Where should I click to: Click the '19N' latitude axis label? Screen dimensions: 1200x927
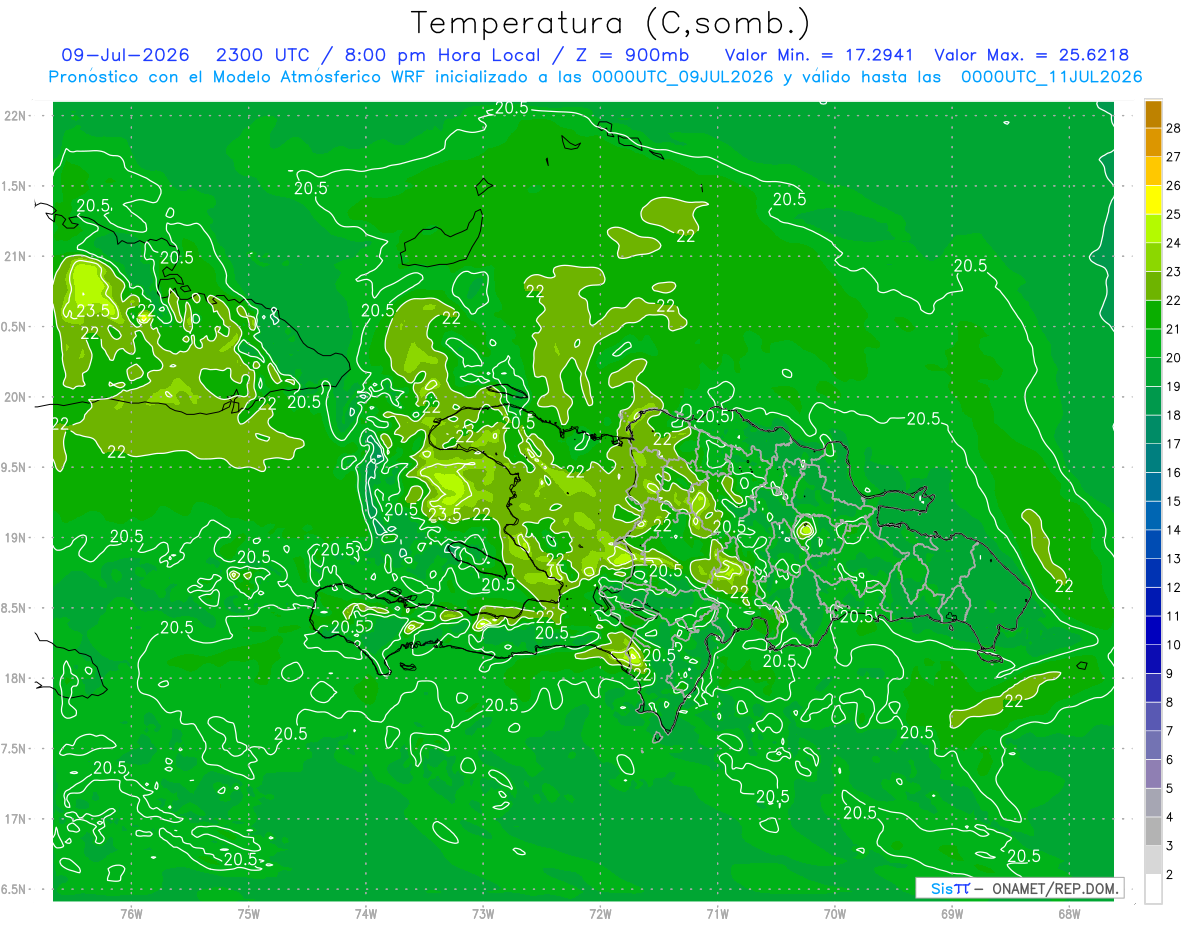pyautogui.click(x=15, y=538)
